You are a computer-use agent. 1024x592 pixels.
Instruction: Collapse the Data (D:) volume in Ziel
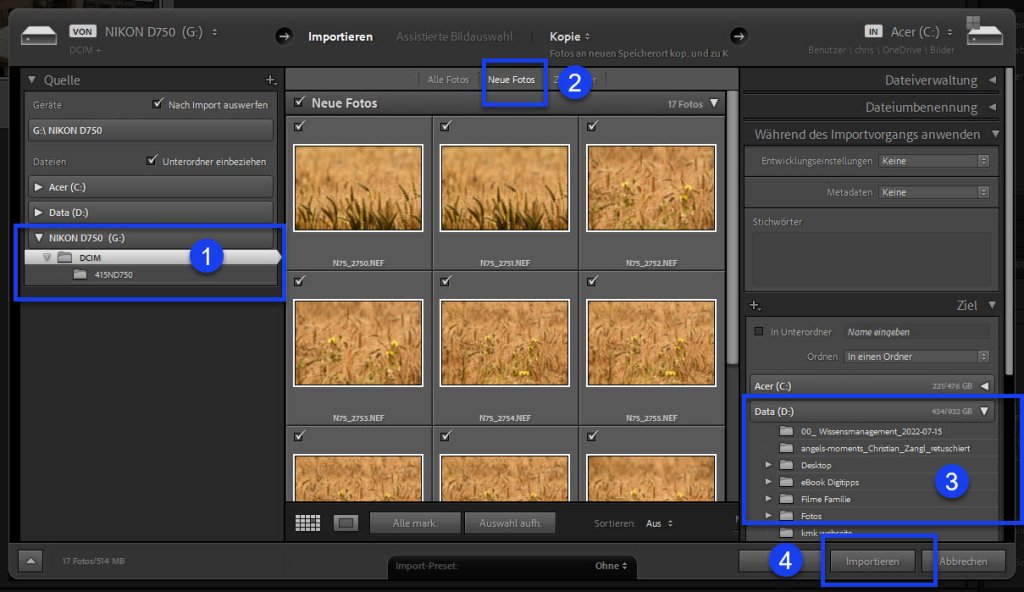(x=984, y=411)
